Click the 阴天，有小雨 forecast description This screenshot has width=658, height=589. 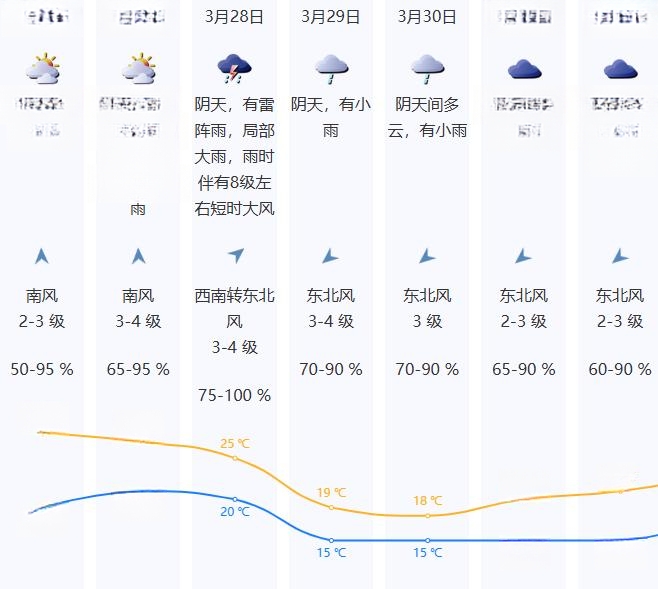tap(331, 117)
